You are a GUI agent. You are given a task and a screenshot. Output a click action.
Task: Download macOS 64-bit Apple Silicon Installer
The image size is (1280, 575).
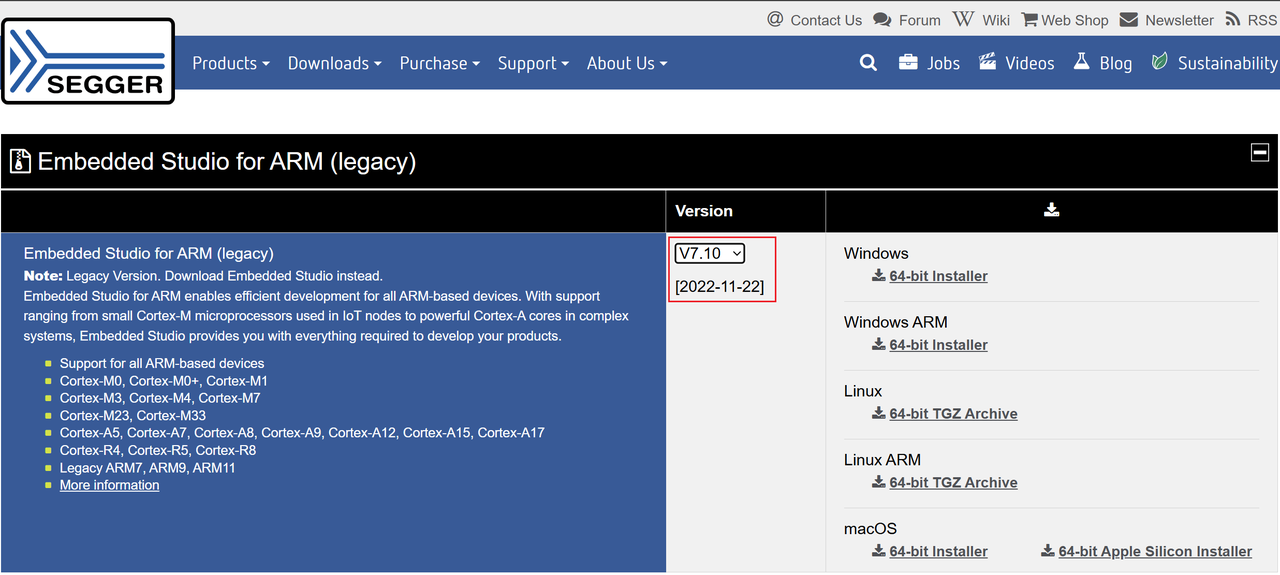pyautogui.click(x=1154, y=552)
